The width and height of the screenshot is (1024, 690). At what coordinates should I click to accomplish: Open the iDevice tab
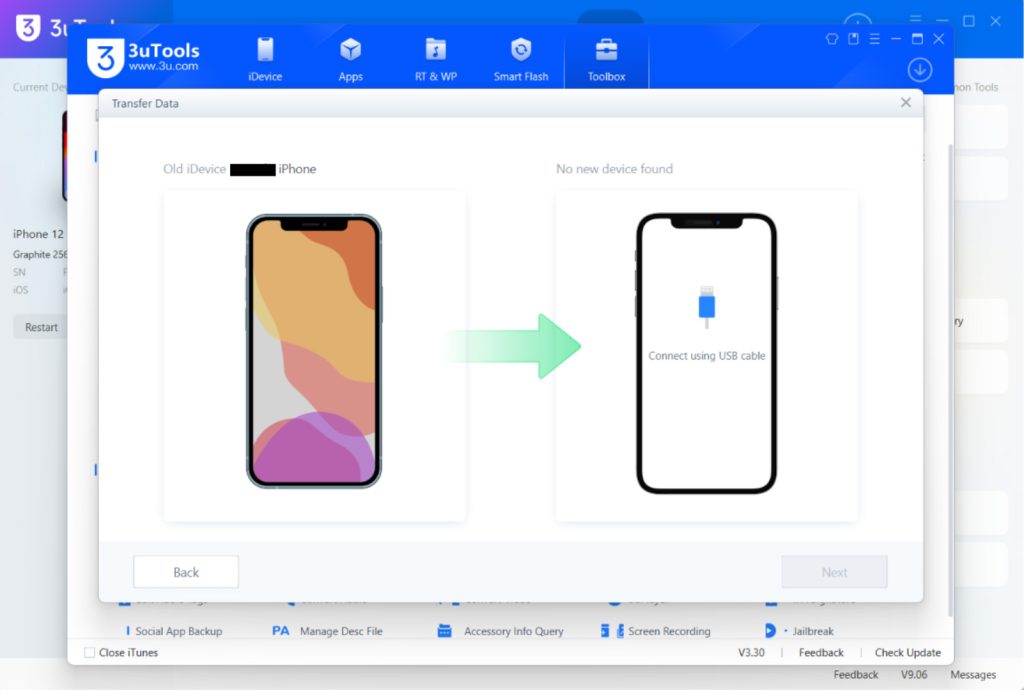click(264, 60)
